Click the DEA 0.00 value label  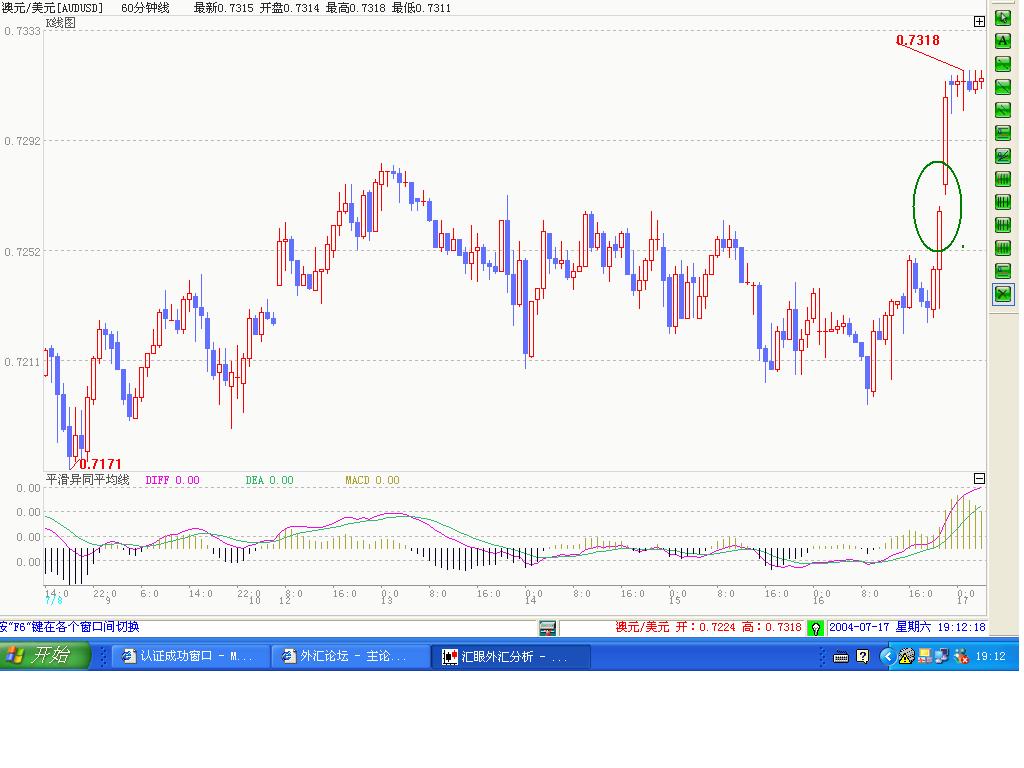(270, 480)
